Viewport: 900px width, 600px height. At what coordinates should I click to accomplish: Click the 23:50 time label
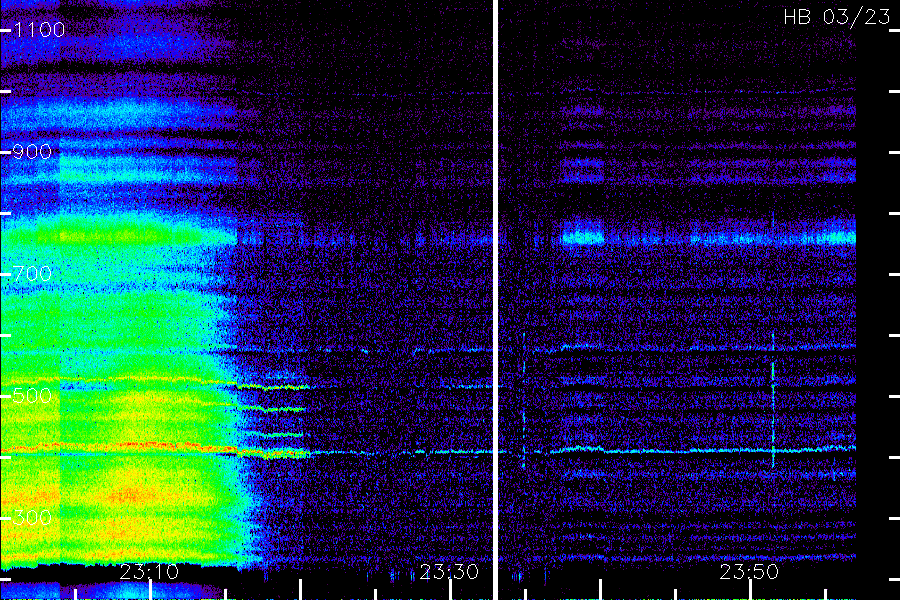coord(749,572)
